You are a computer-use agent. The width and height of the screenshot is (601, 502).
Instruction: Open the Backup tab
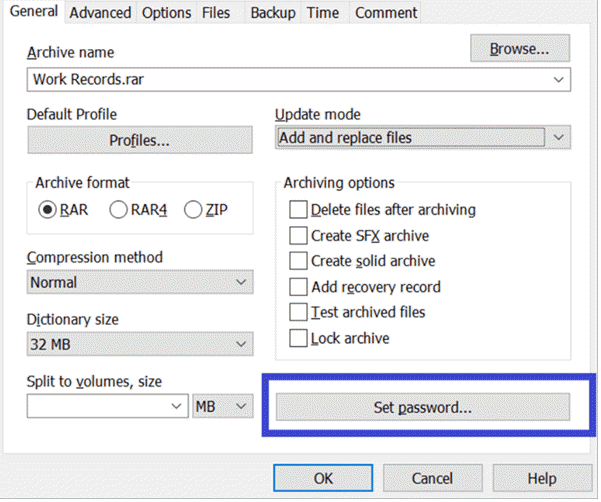click(272, 13)
